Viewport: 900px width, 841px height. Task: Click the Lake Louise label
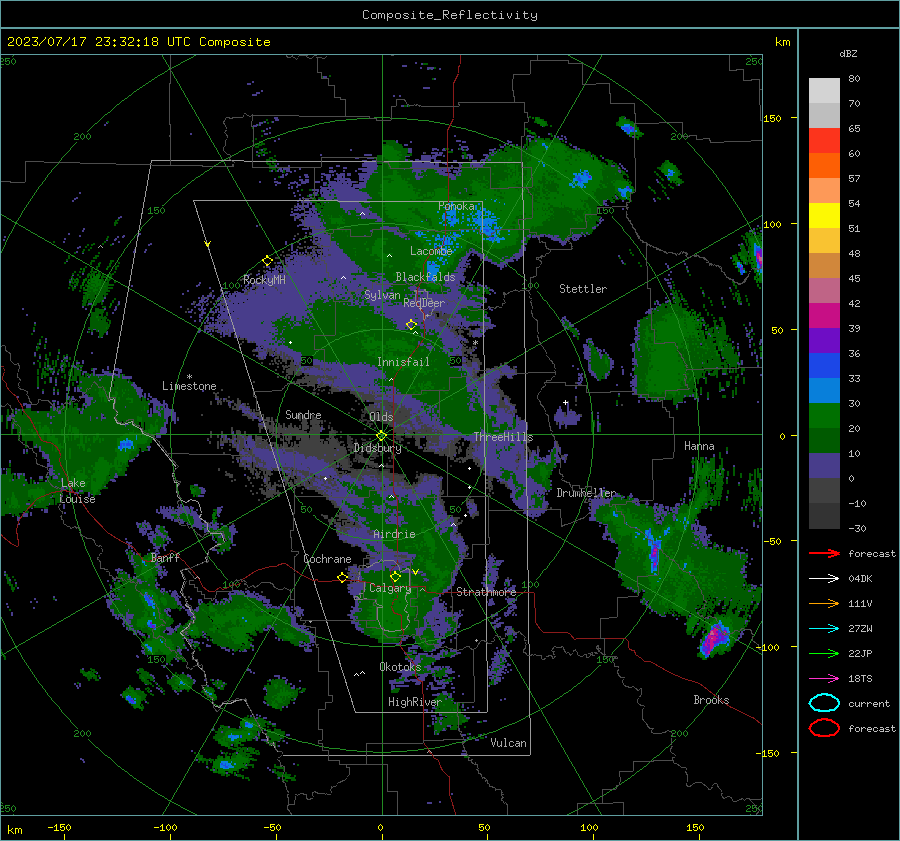pos(77,491)
